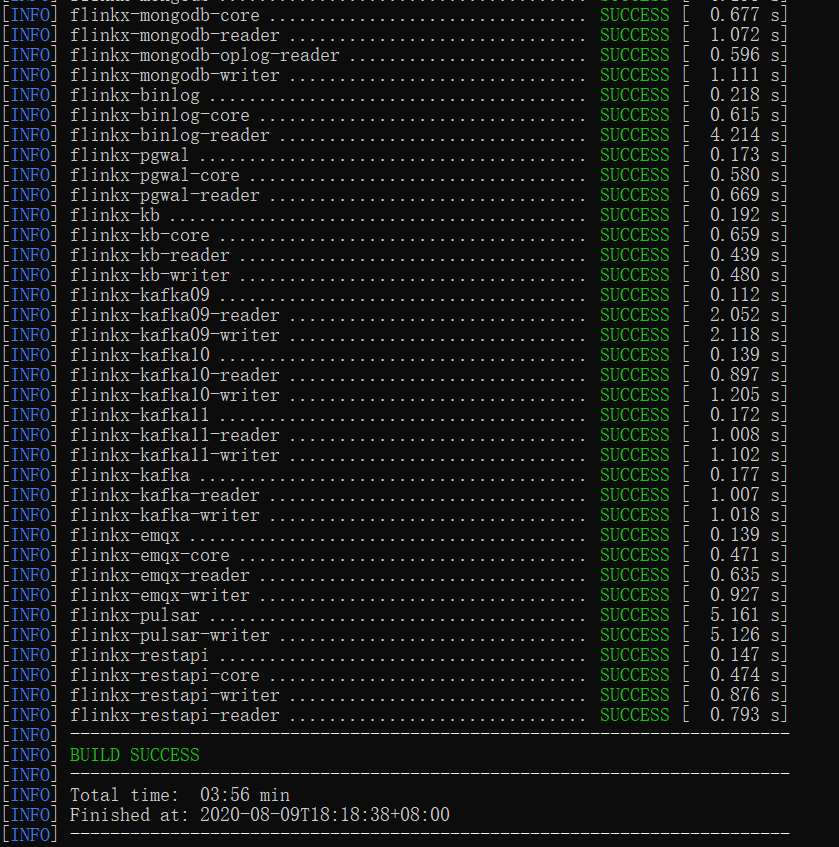Select the flinkx-binlog-reader line
Image resolution: width=839 pixels, height=847 pixels.
click(x=394, y=135)
